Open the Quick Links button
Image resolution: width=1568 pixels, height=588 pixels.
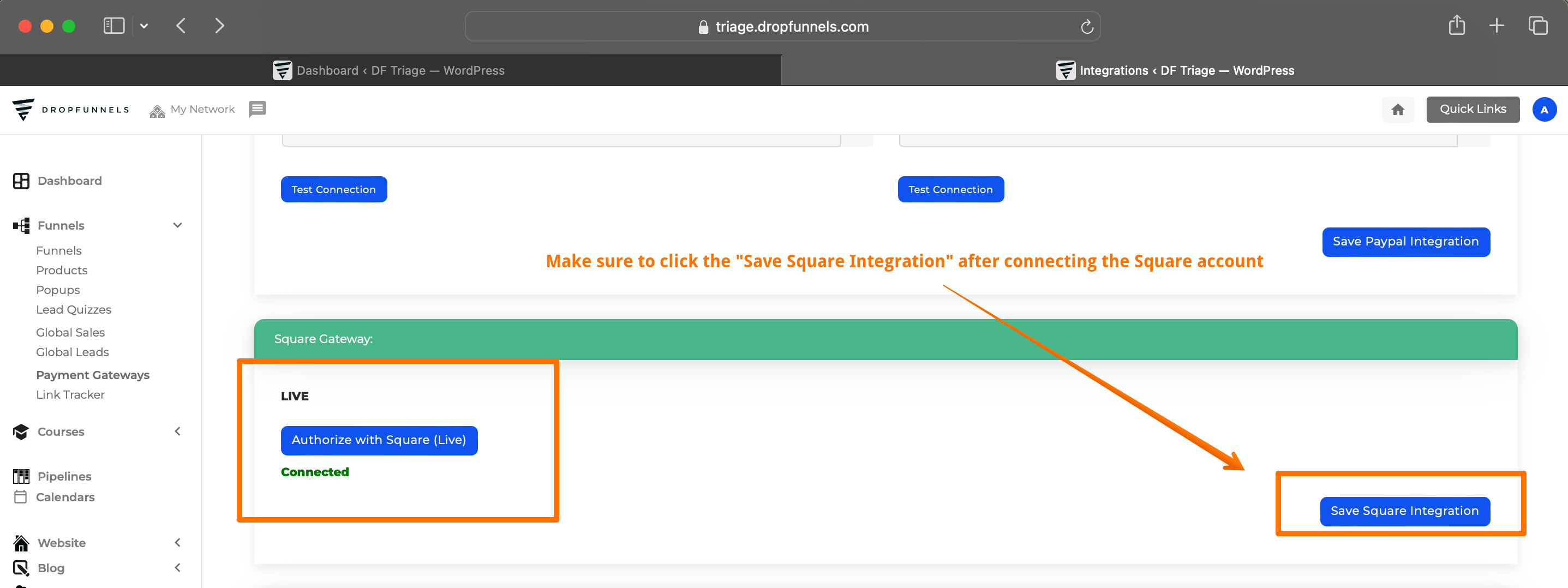point(1473,109)
